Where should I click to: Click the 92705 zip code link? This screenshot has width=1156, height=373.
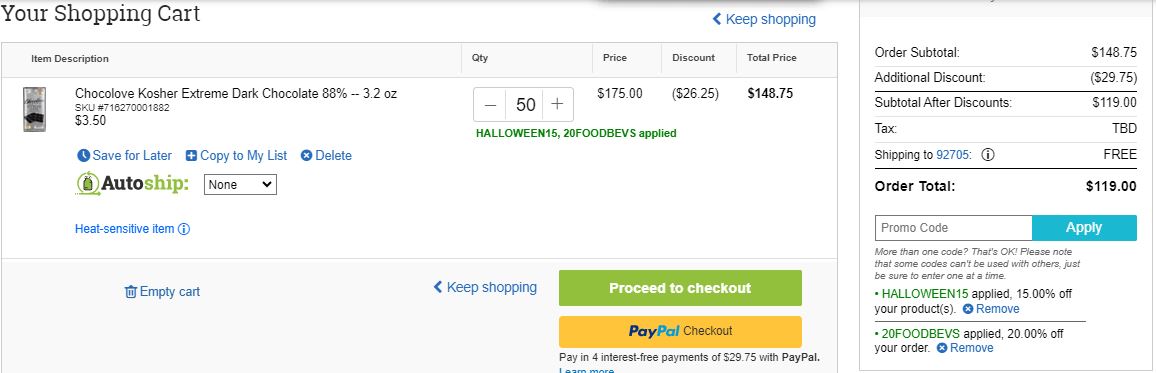tap(953, 155)
